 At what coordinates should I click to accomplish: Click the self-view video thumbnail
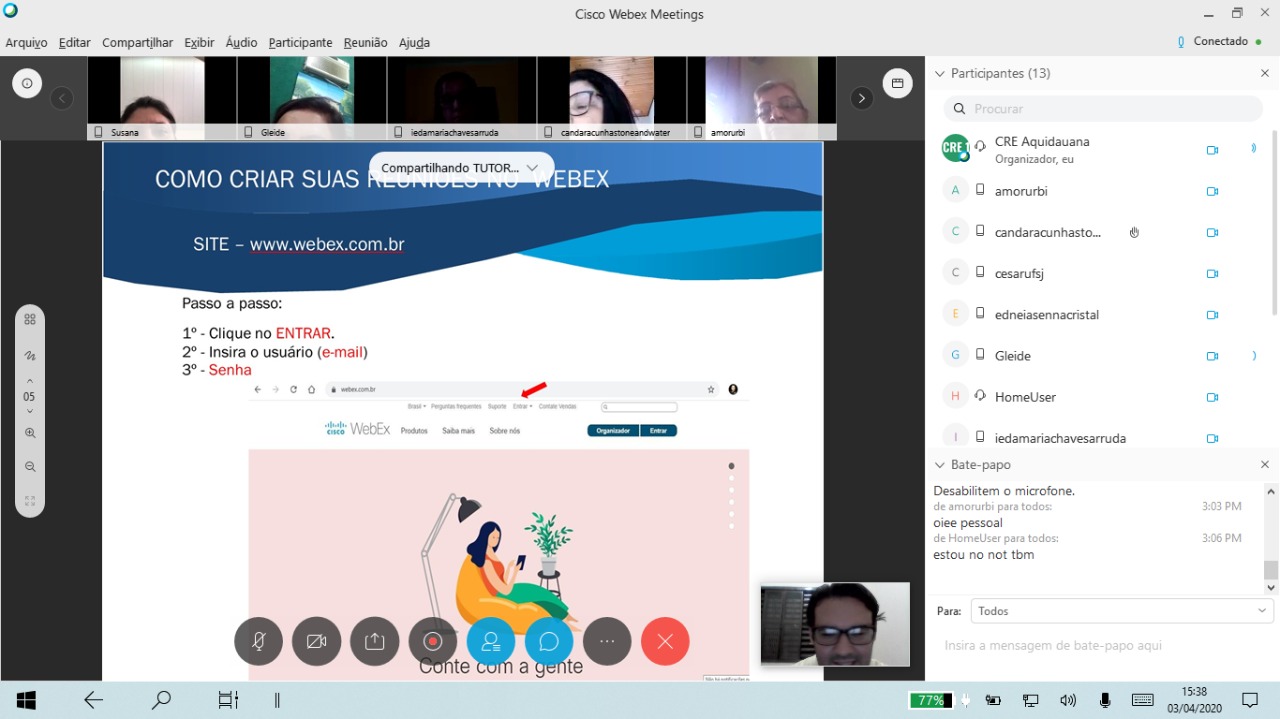[x=835, y=625]
